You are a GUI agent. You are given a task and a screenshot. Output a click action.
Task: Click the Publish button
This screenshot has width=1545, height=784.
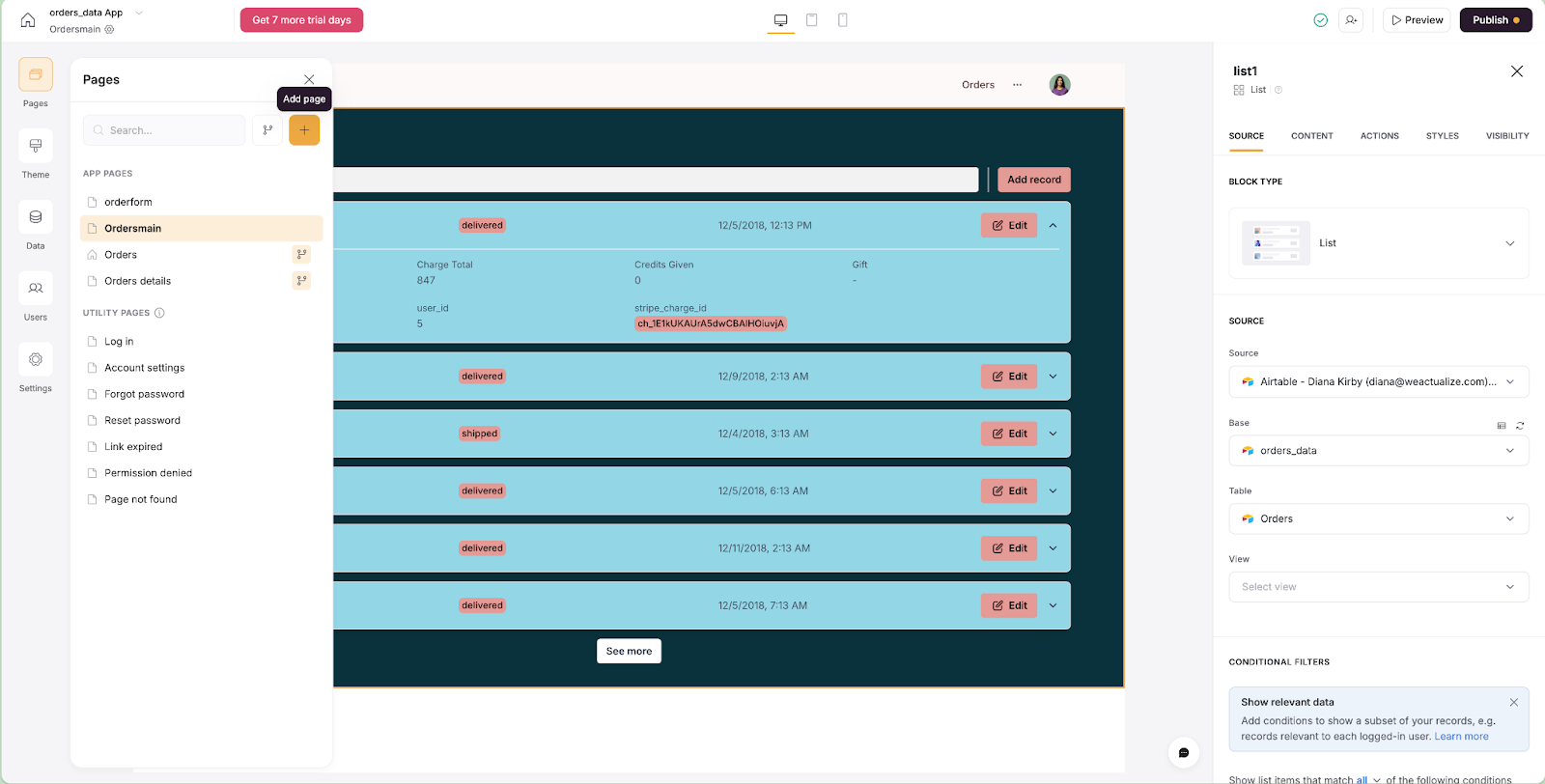1496,20
